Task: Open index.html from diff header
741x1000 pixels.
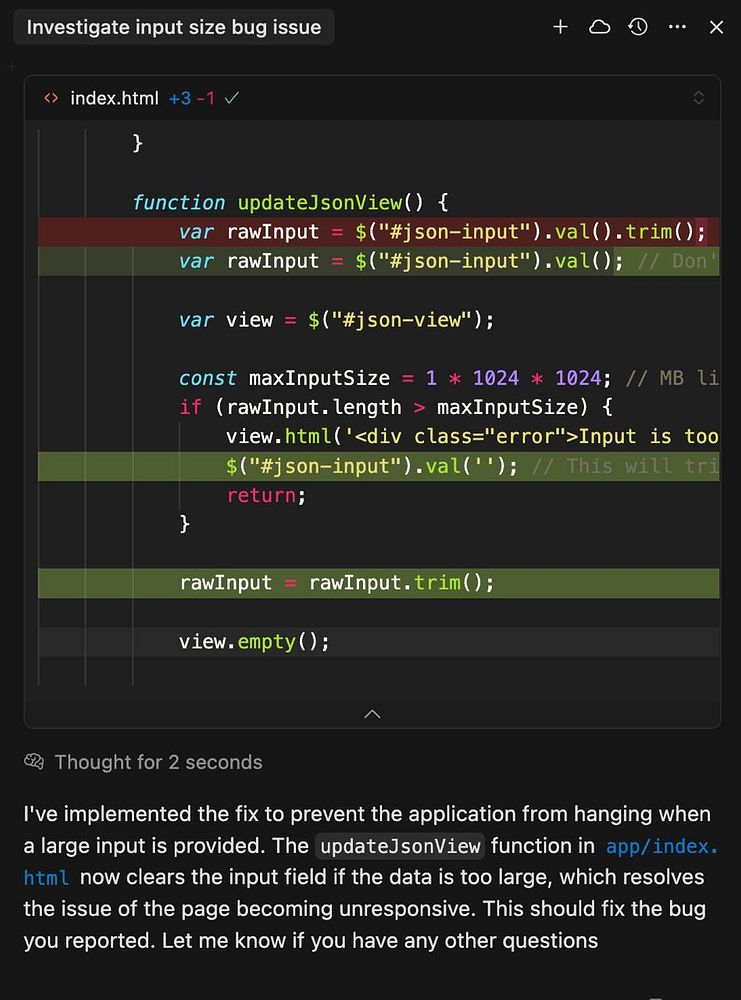Action: point(114,98)
